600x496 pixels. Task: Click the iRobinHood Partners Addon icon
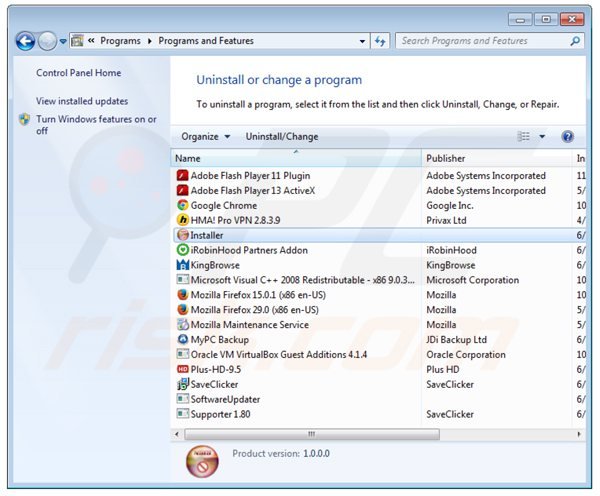pyautogui.click(x=182, y=250)
